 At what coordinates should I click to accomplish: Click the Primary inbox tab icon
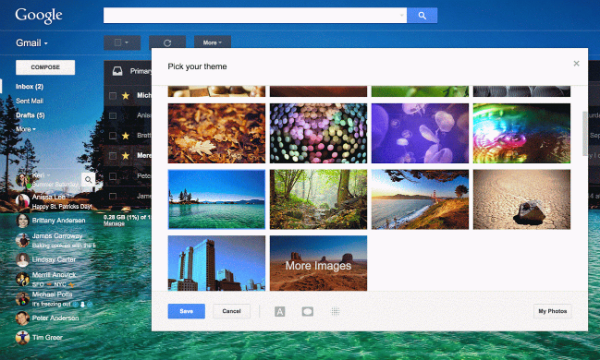coord(117,71)
